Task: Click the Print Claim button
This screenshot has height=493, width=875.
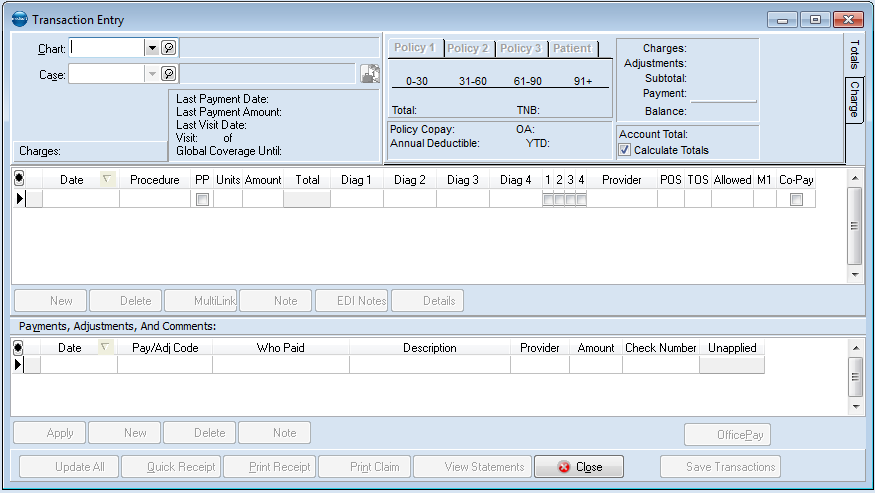Action: (x=365, y=467)
